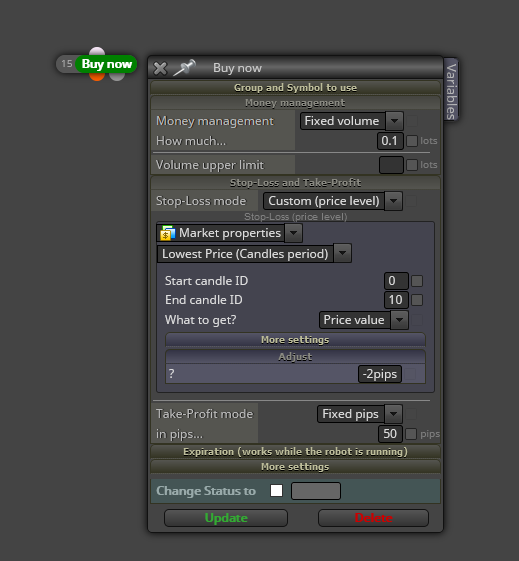Select the Buy now block node
Viewport: 519px width, 561px height.
click(107, 64)
